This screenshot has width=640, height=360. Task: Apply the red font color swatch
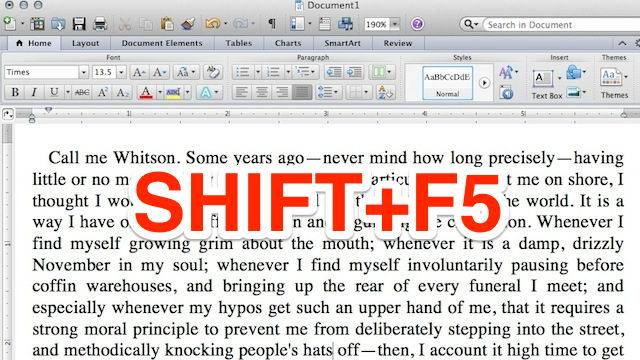(x=146, y=93)
